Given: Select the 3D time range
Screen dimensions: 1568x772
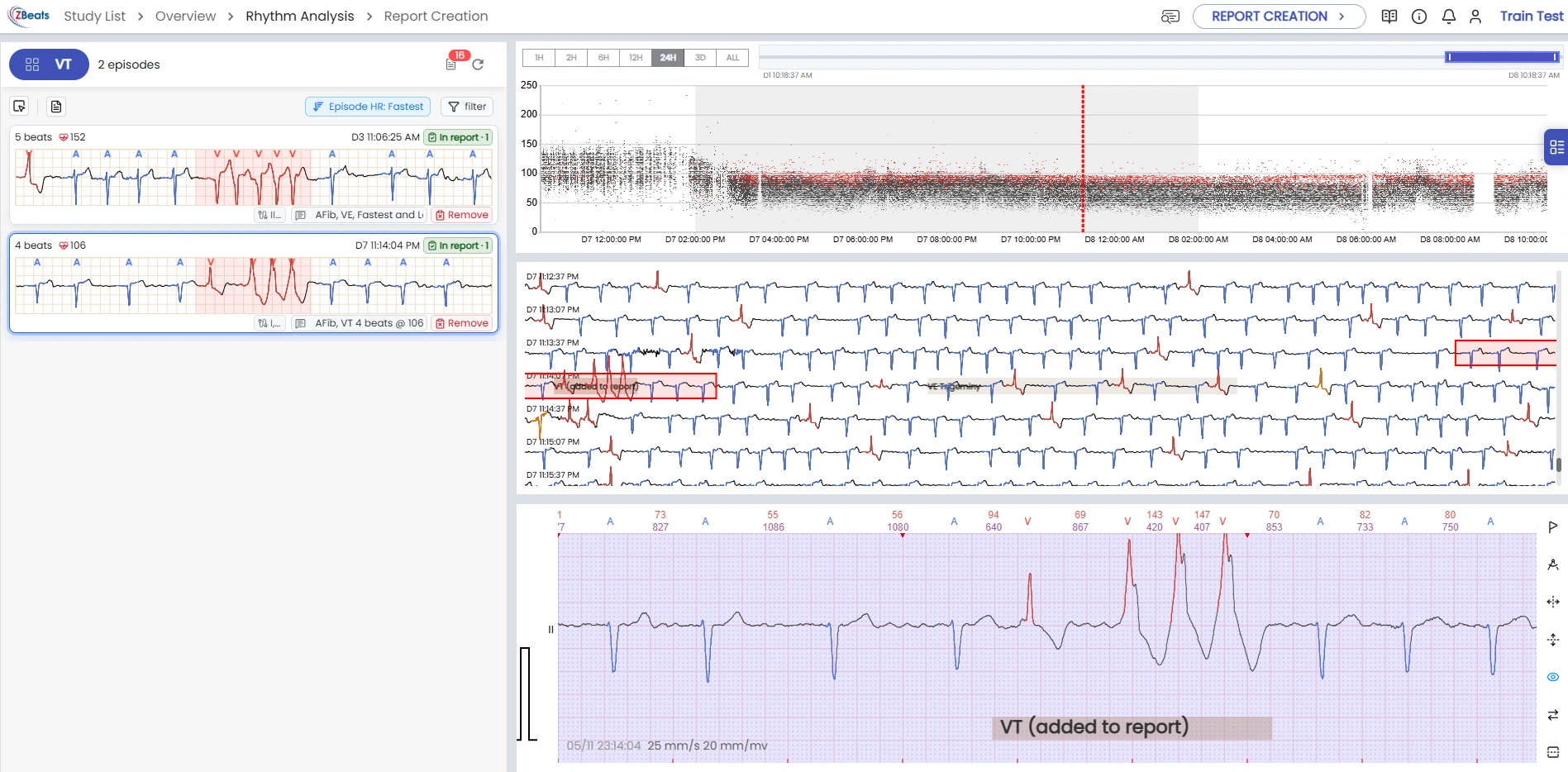Looking at the screenshot, I should pyautogui.click(x=700, y=58).
